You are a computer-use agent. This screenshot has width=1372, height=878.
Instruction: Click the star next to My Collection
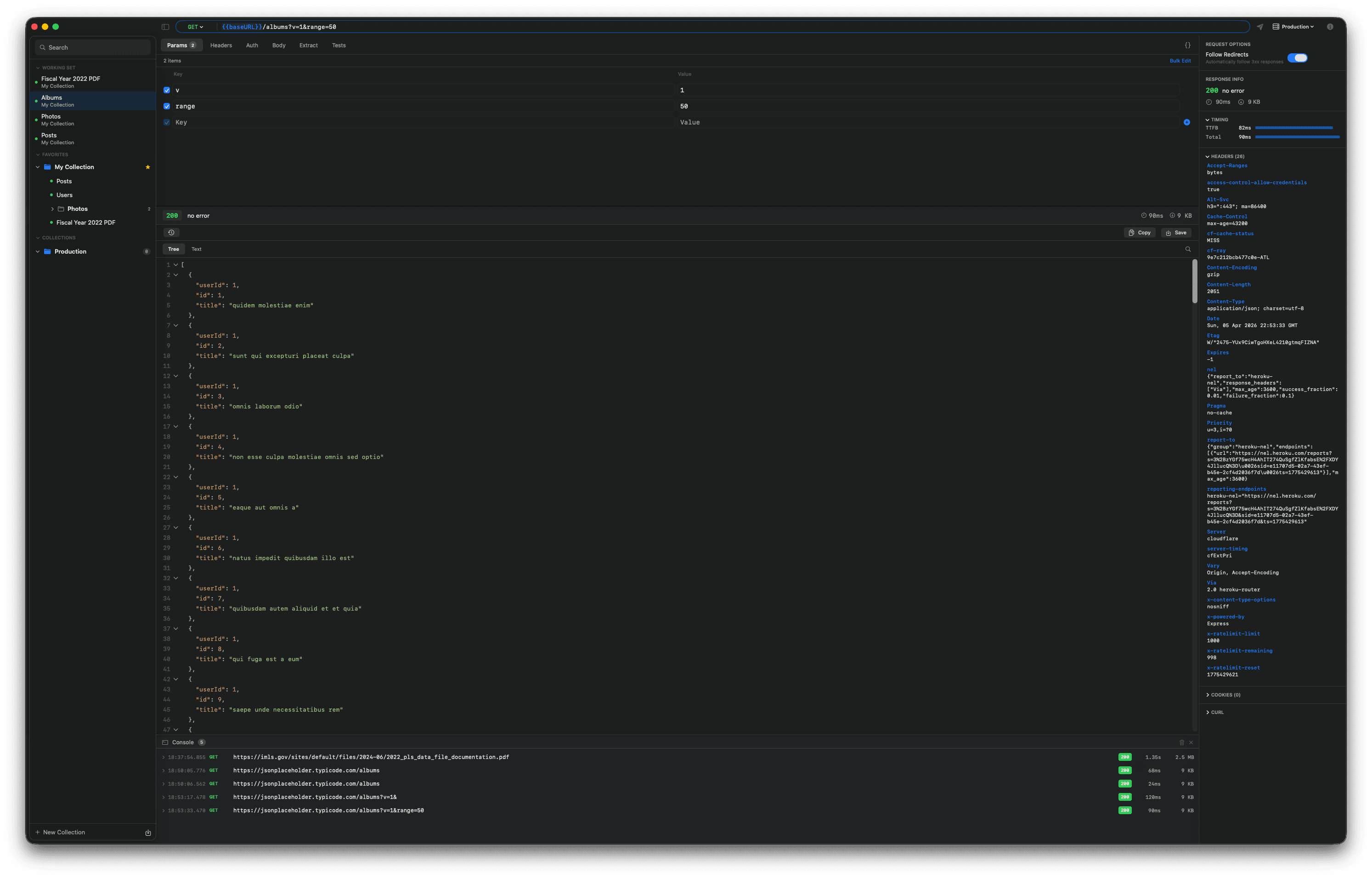[147, 167]
